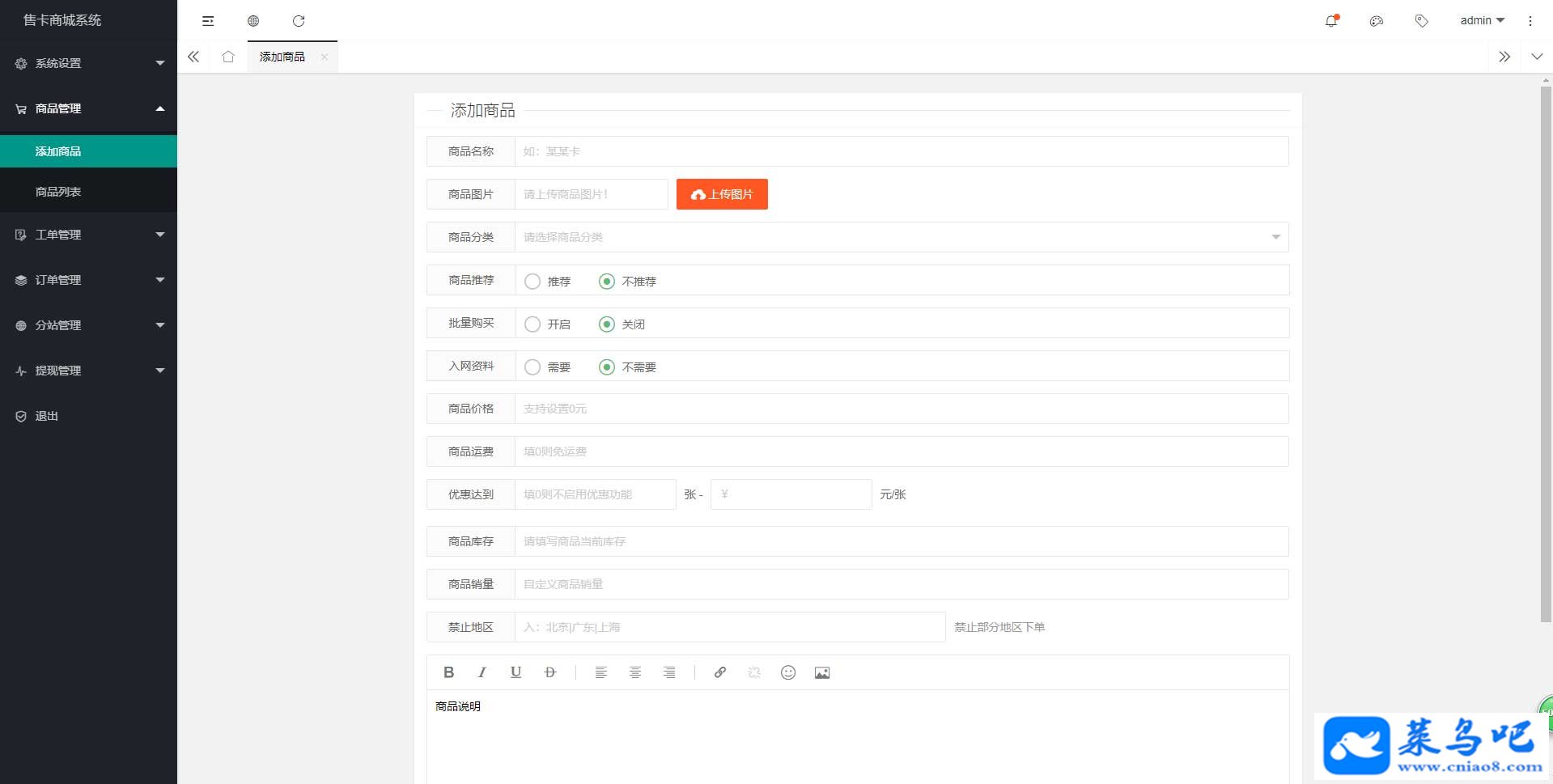Select 不推荐 for 商品推荐

click(x=627, y=282)
